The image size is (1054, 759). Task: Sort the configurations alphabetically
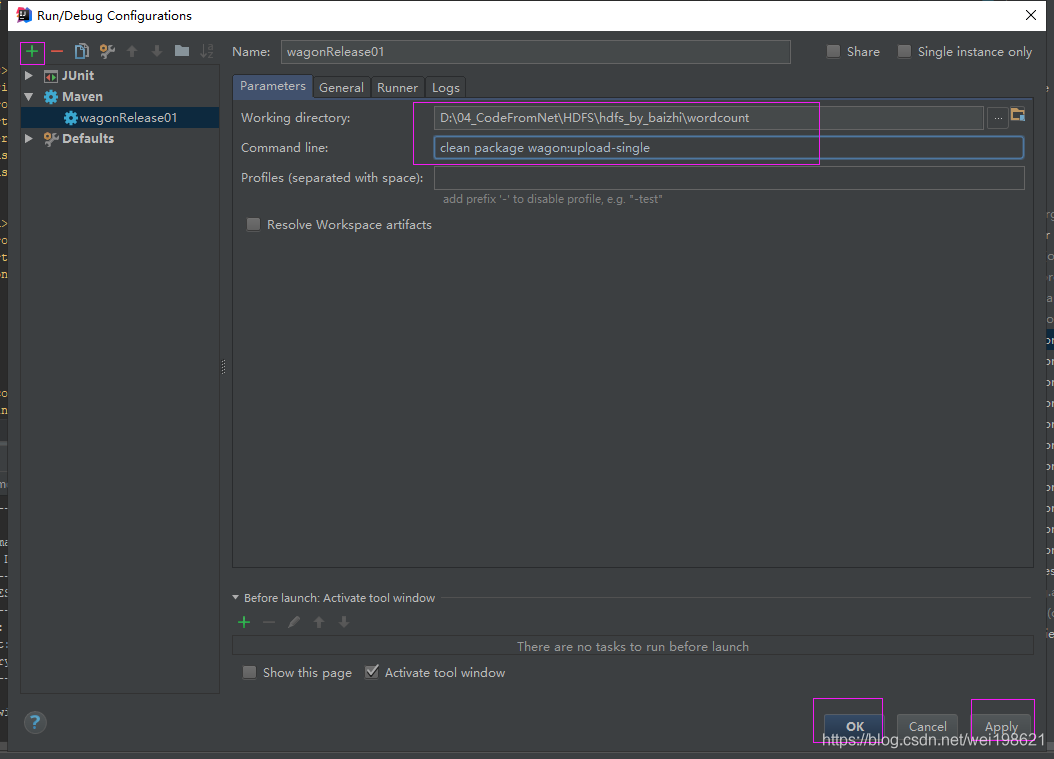click(x=207, y=51)
